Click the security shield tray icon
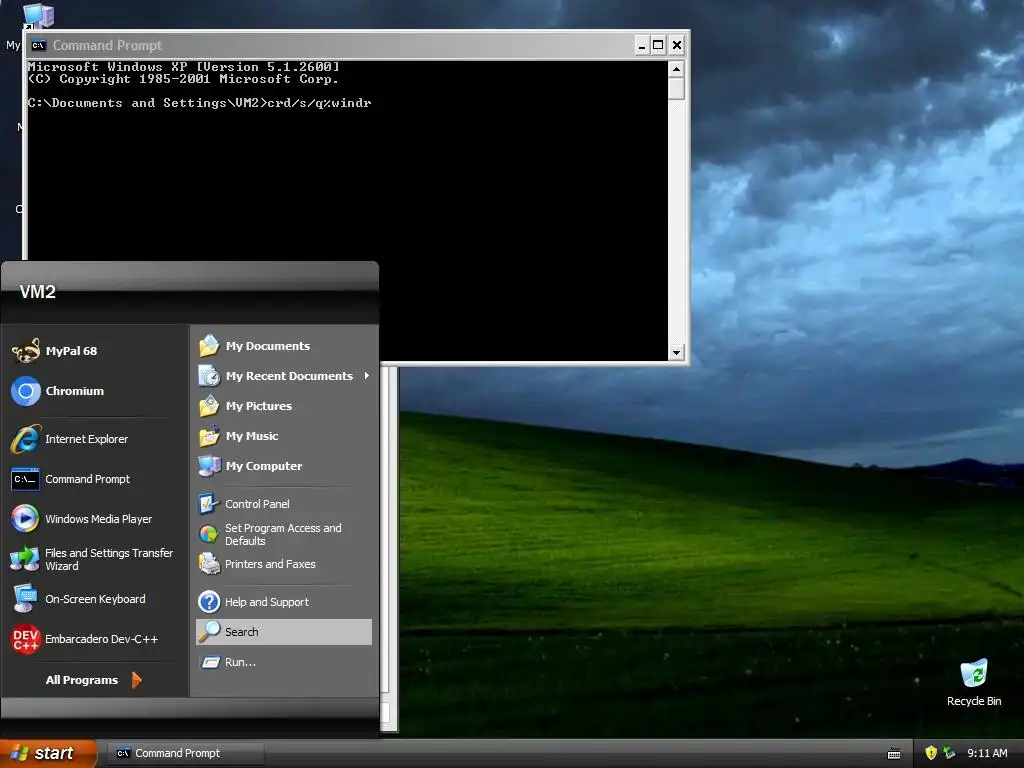Viewport: 1024px width, 768px height. pyautogui.click(x=931, y=753)
